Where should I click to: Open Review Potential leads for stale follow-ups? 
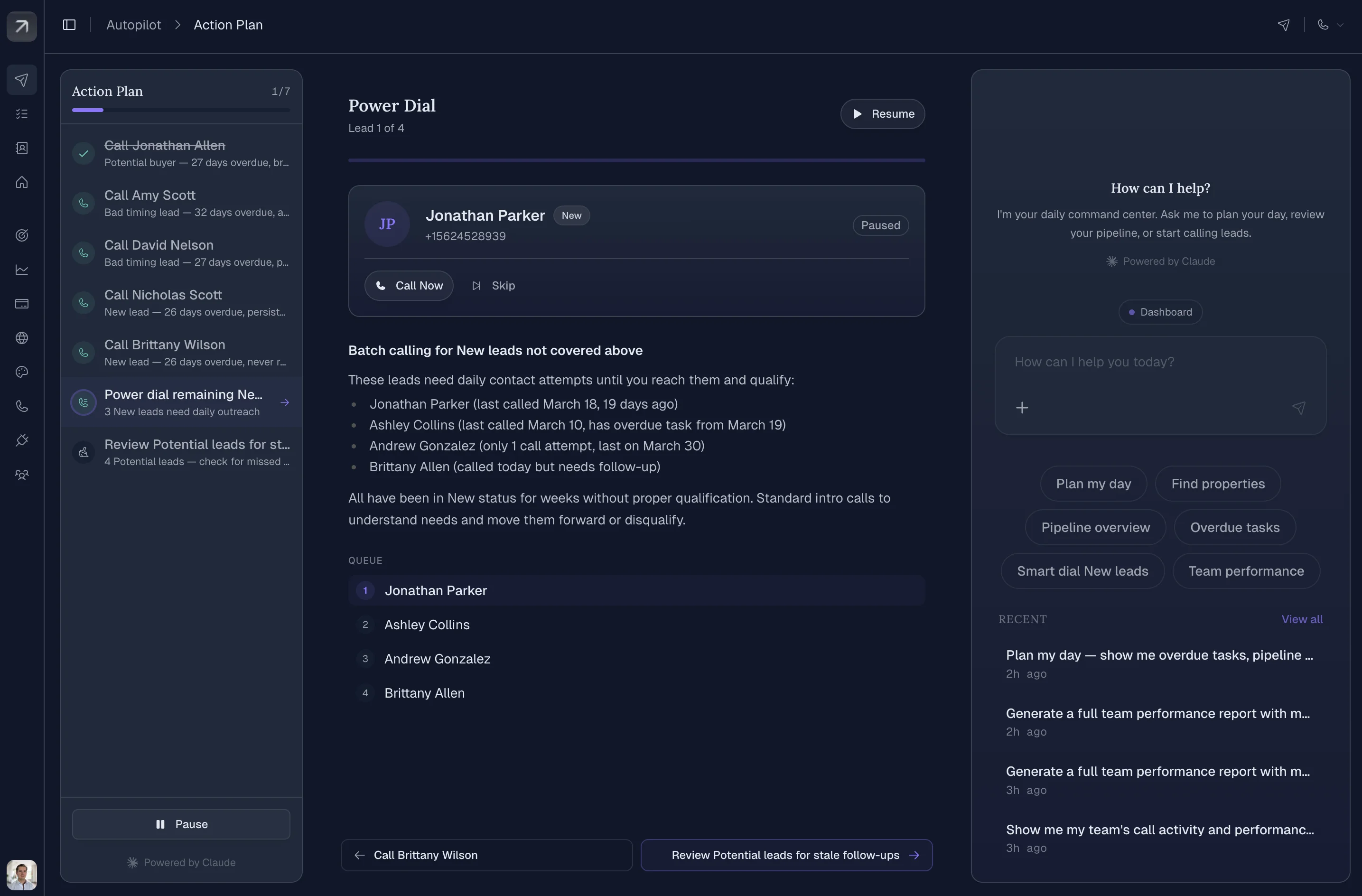[786, 855]
